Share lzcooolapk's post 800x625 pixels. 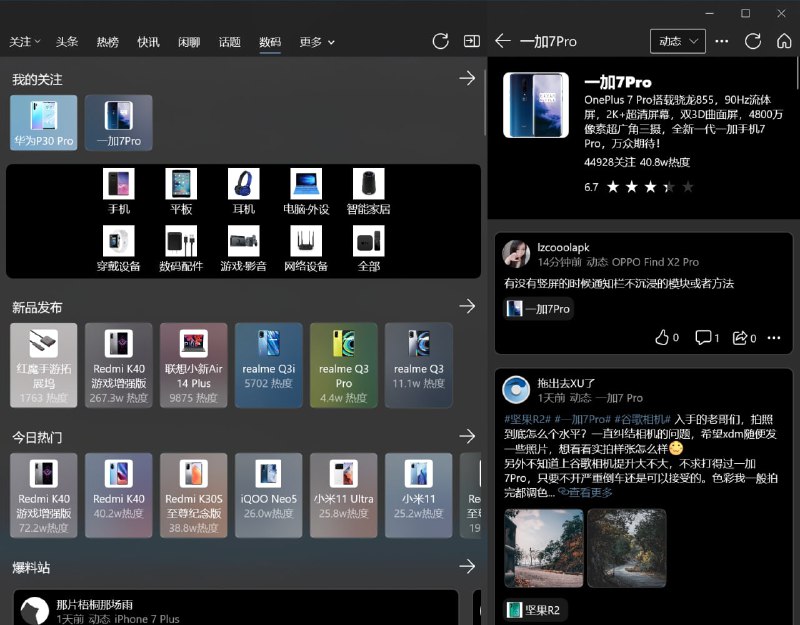[742, 338]
